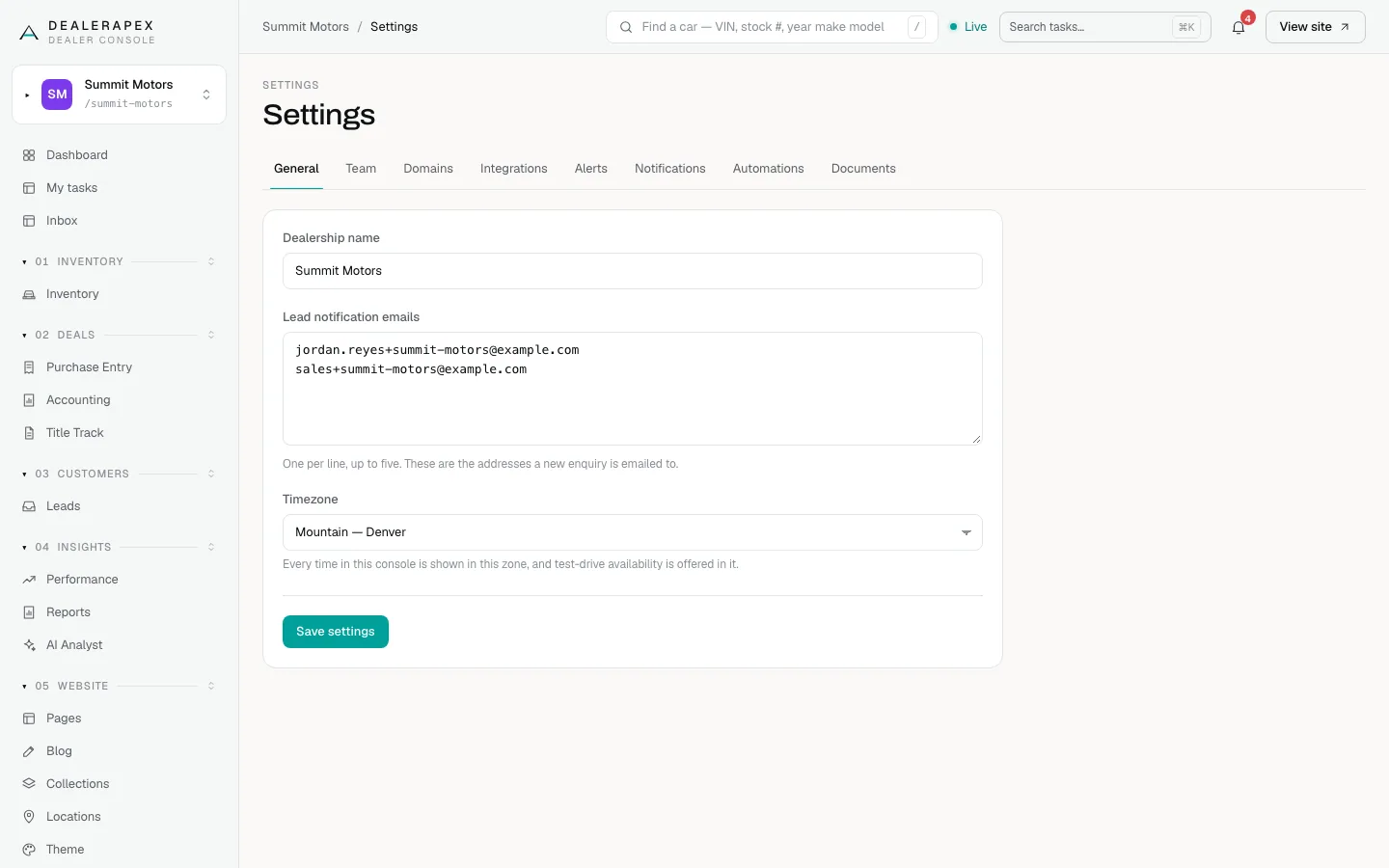This screenshot has height=868, width=1389.
Task: Click the Leads tray icon
Action: [x=29, y=506]
